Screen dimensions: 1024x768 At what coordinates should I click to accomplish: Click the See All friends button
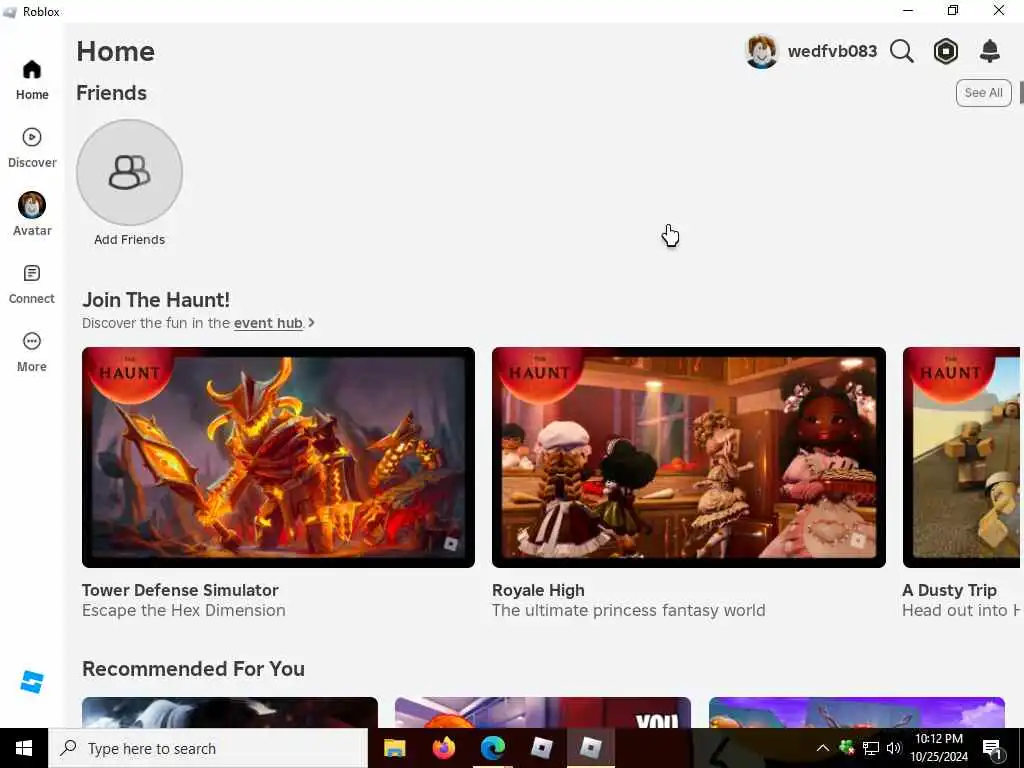click(x=983, y=93)
